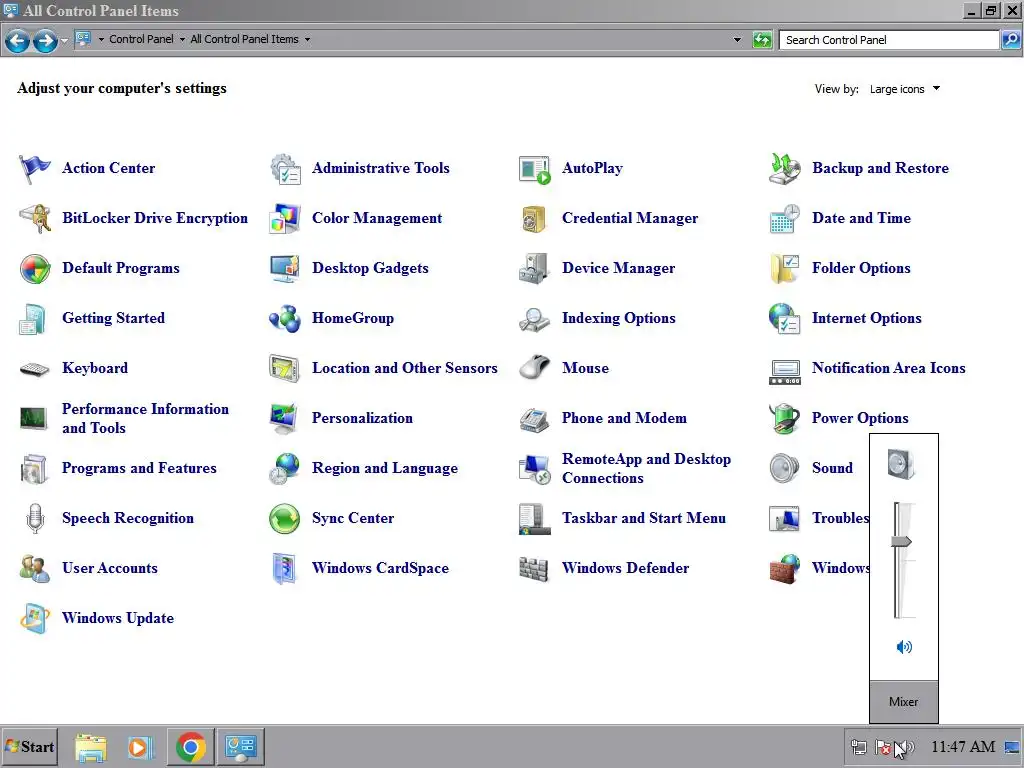Screen dimensions: 1024x768
Task: Open the speaker device icon in the volume popup
Action: [903, 464]
